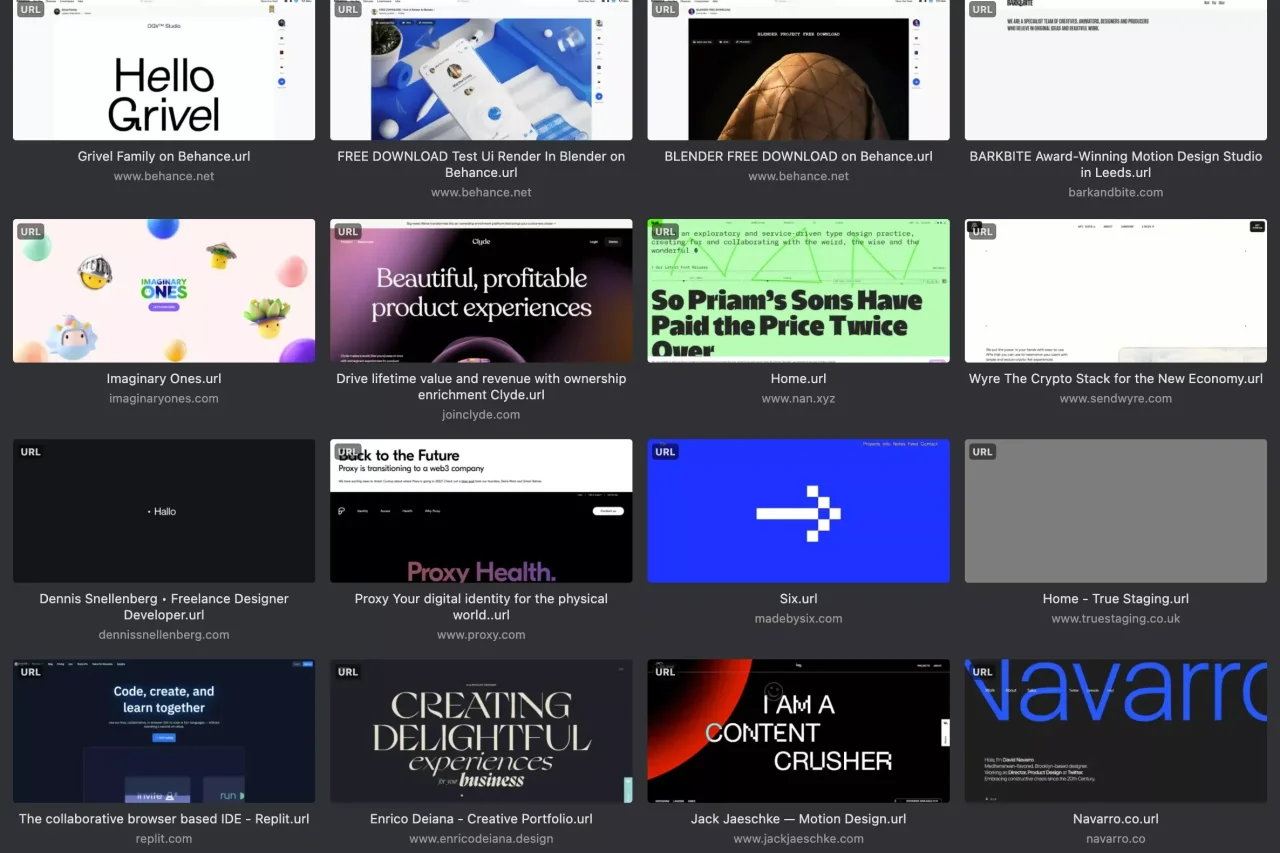Image resolution: width=1280 pixels, height=853 pixels.
Task: Select file name 'Imaginary Ones.url'
Action: (164, 379)
